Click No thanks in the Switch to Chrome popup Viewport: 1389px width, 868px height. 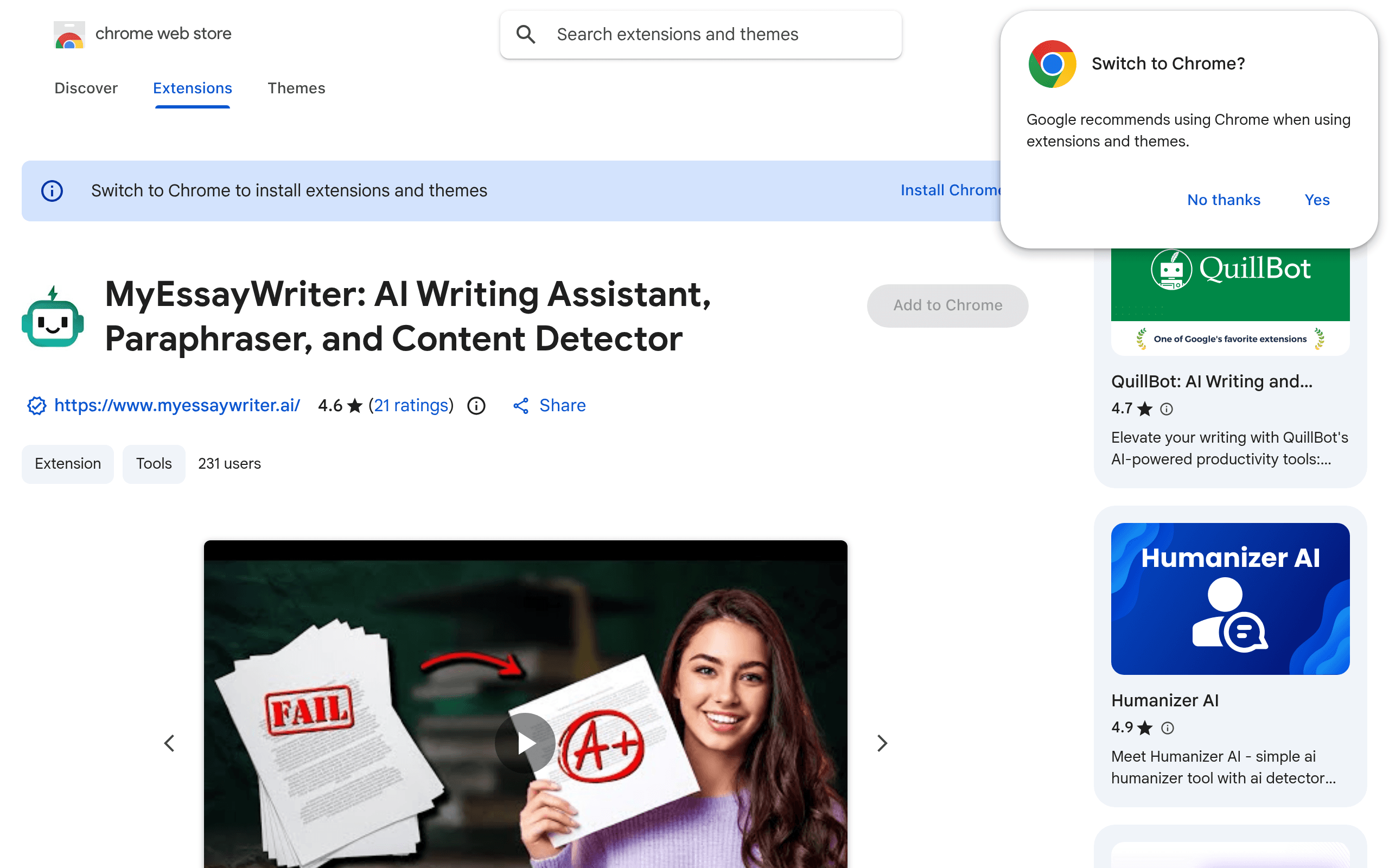pyautogui.click(x=1224, y=200)
